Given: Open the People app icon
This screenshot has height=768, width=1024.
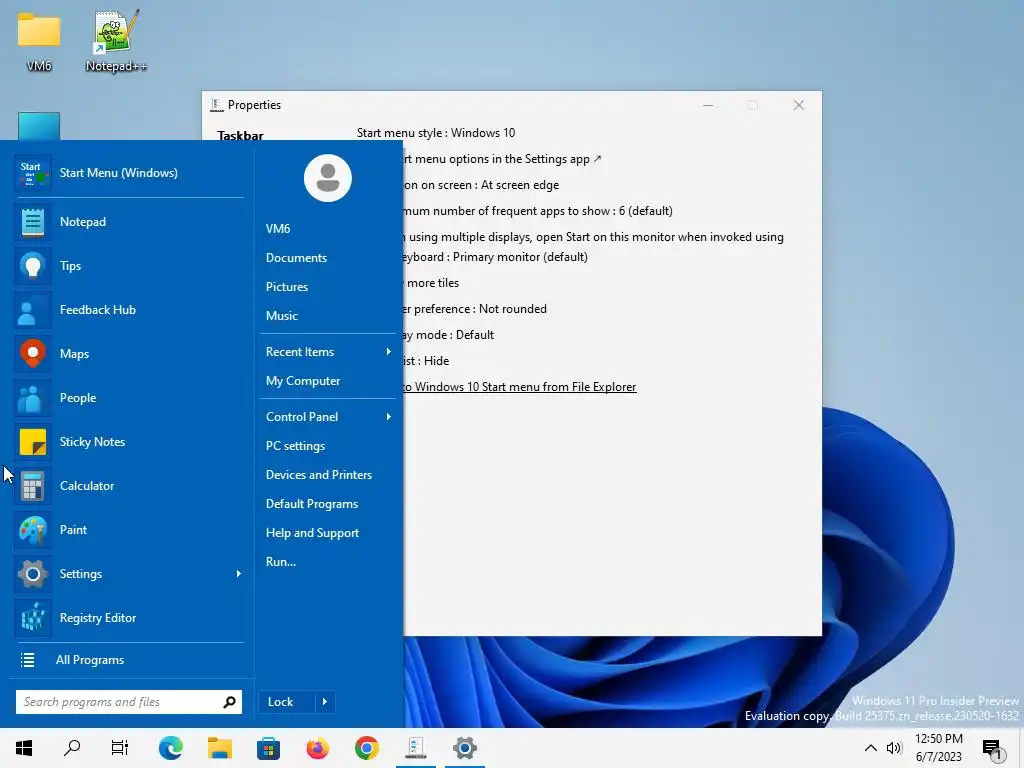Looking at the screenshot, I should [33, 398].
